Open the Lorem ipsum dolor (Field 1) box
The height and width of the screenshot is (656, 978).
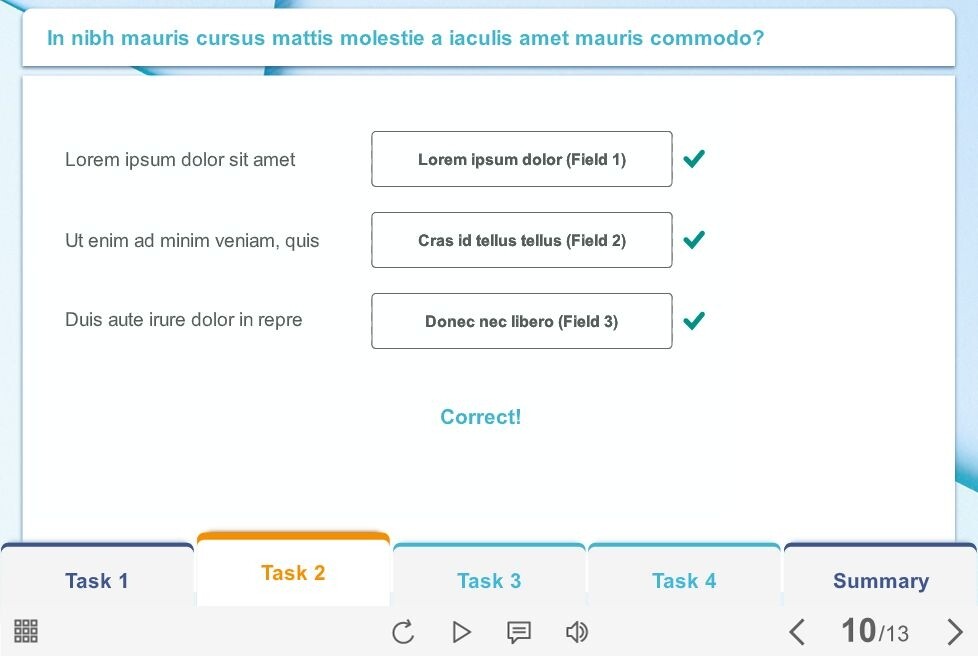[x=521, y=159]
